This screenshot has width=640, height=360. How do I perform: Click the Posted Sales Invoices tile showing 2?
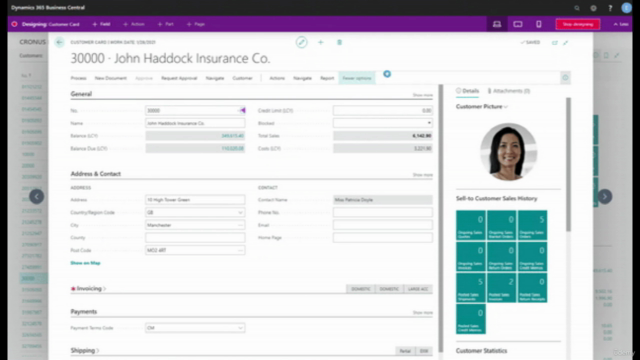pyautogui.click(x=502, y=288)
